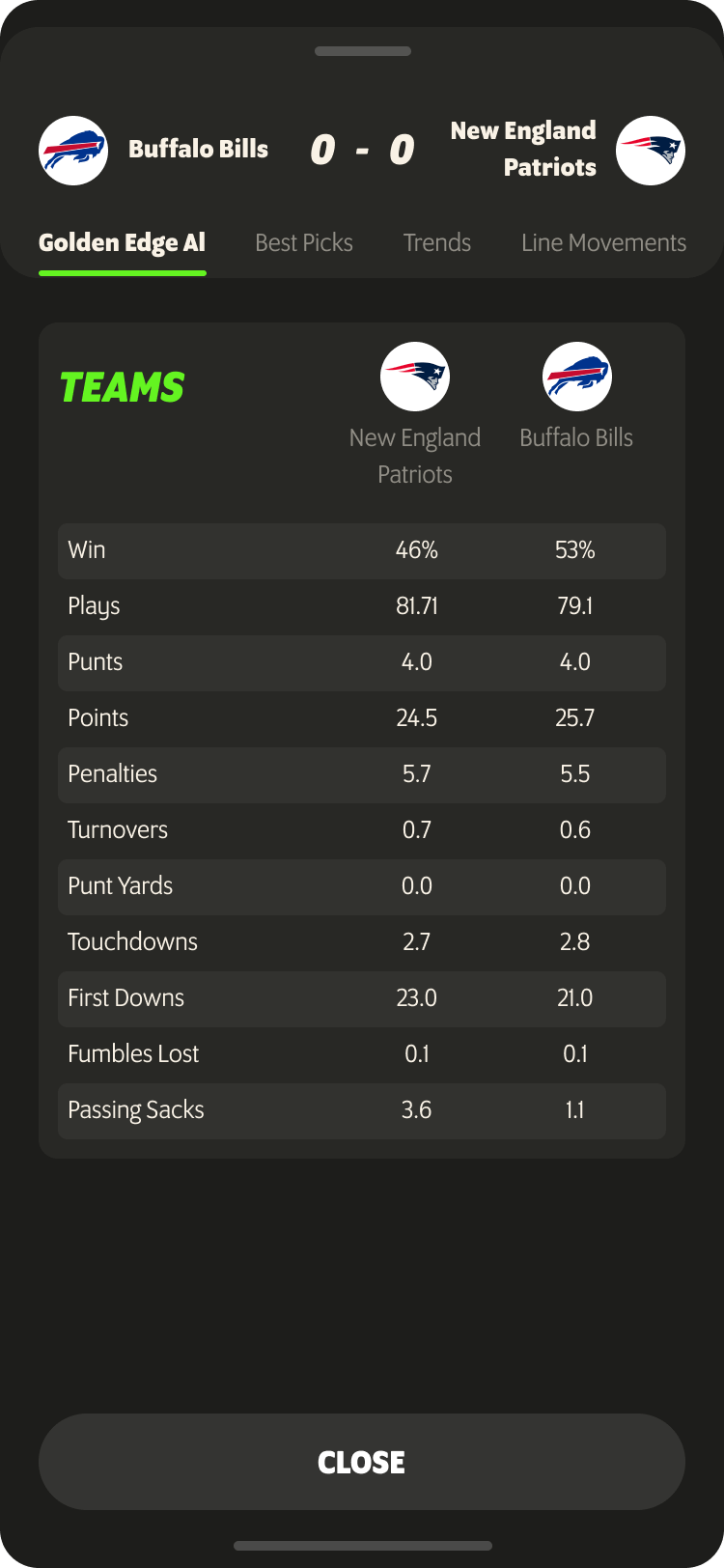
Task: Tap Patriots logo in Teams table column
Action: [x=415, y=377]
